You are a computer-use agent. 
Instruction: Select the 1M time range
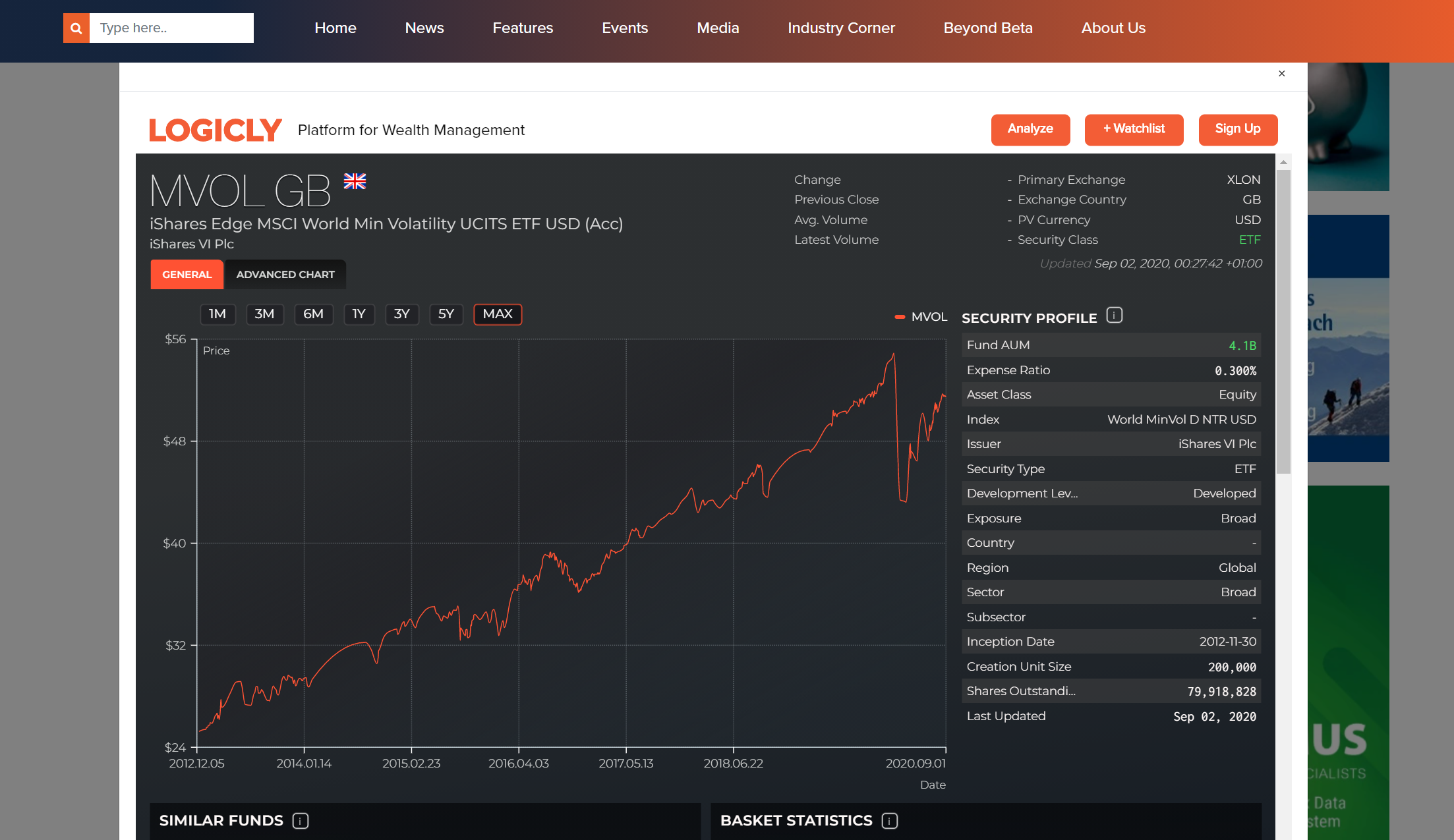[x=218, y=314]
